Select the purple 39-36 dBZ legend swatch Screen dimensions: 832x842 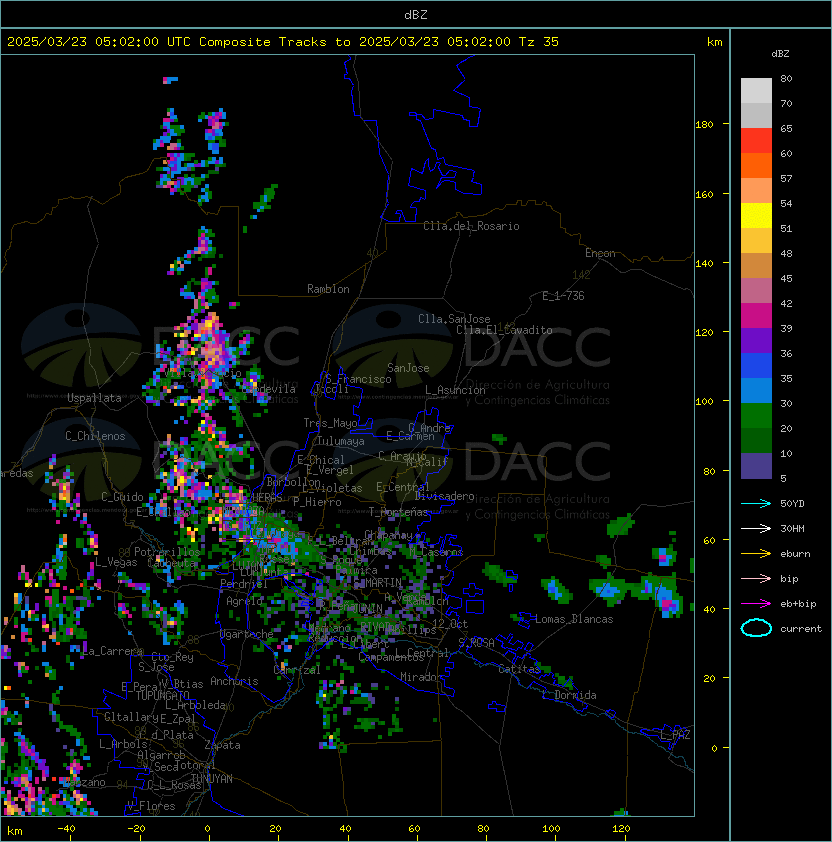[756, 340]
